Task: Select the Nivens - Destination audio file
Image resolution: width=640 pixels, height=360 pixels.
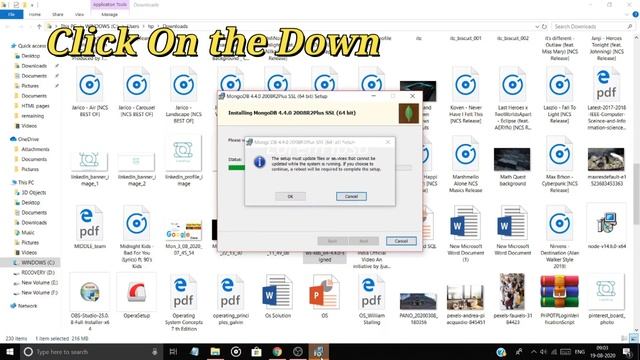Action: click(560, 238)
